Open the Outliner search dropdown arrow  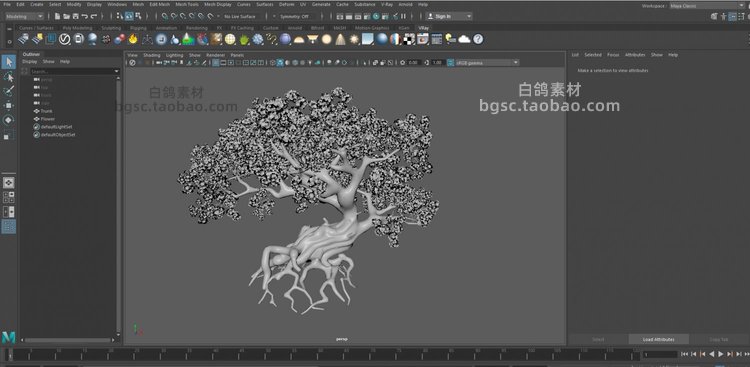[116, 71]
